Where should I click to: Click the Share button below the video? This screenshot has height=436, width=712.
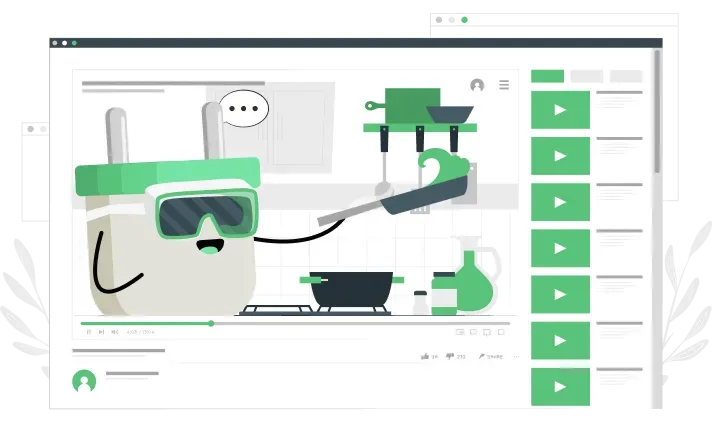tap(491, 357)
